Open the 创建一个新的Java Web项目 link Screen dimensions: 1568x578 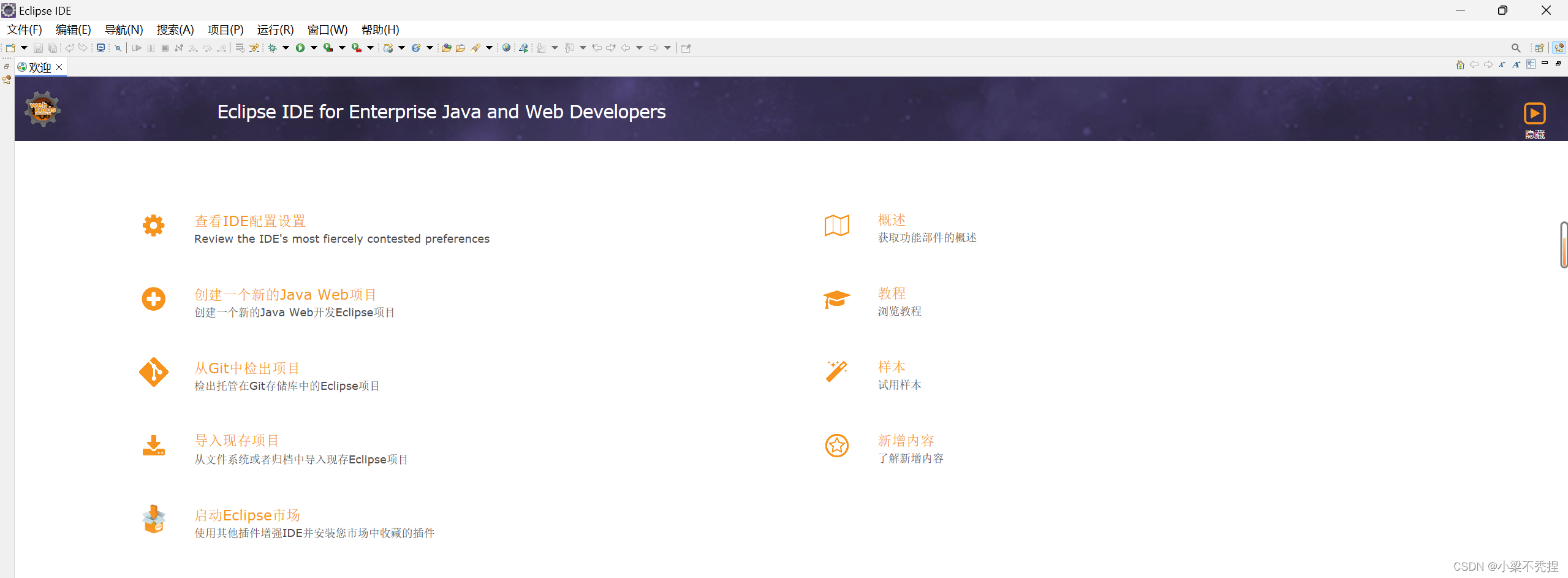286,295
